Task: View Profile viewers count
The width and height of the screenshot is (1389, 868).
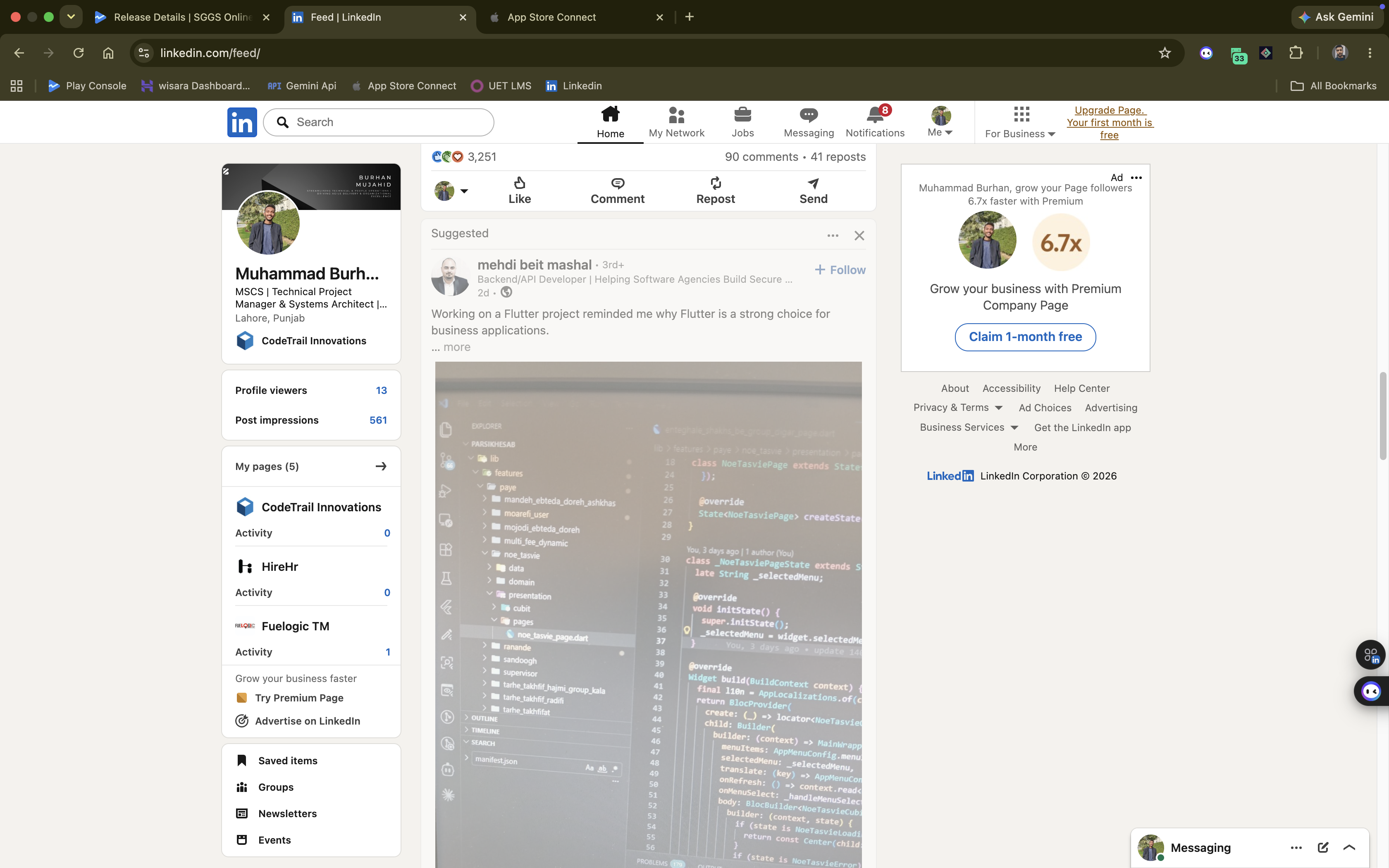Action: point(311,390)
